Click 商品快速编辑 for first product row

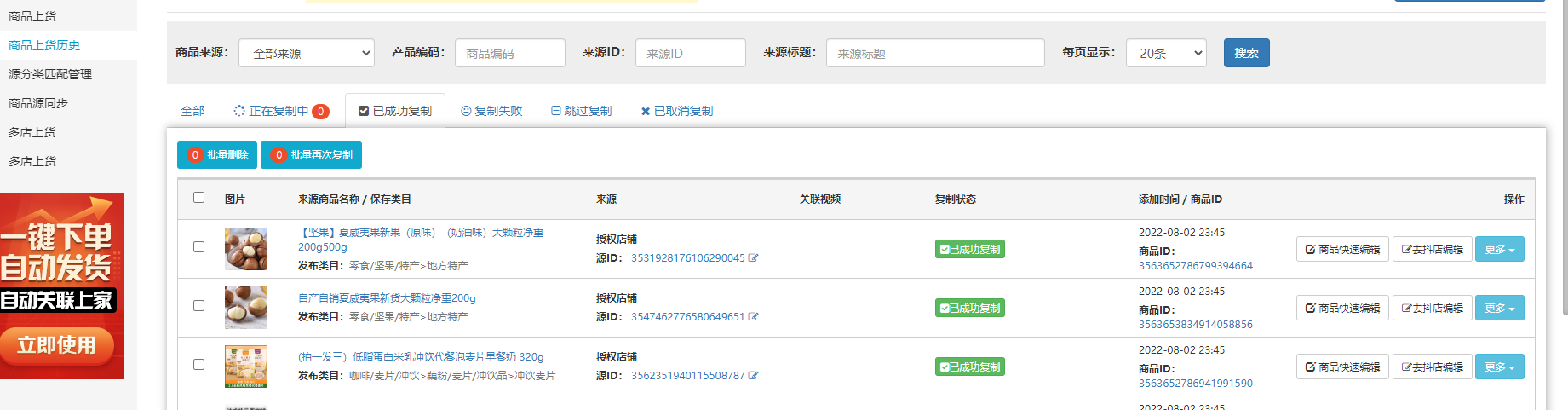point(1342,250)
